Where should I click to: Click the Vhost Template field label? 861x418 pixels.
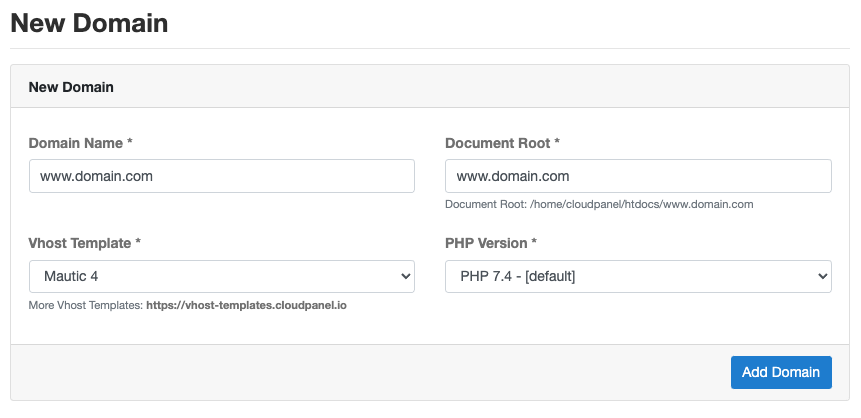pos(80,243)
